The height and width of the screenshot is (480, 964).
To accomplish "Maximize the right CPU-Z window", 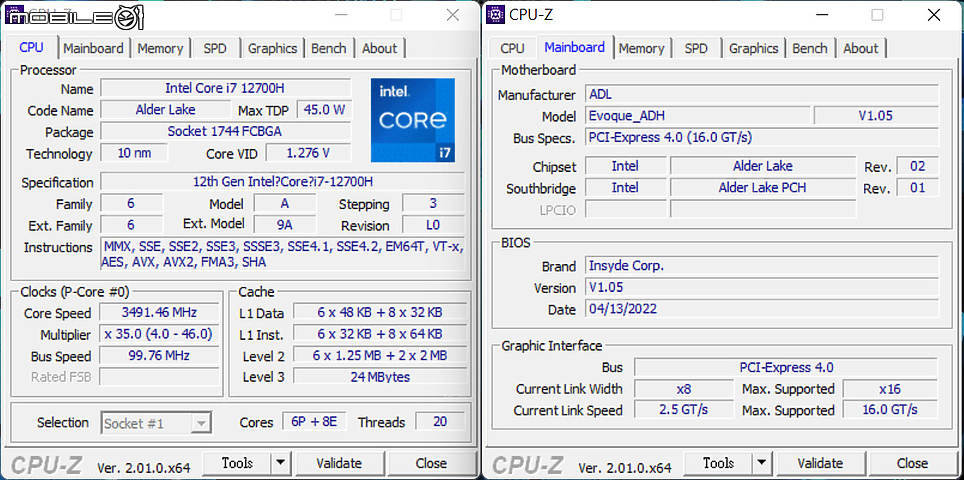I will pyautogui.click(x=877, y=15).
